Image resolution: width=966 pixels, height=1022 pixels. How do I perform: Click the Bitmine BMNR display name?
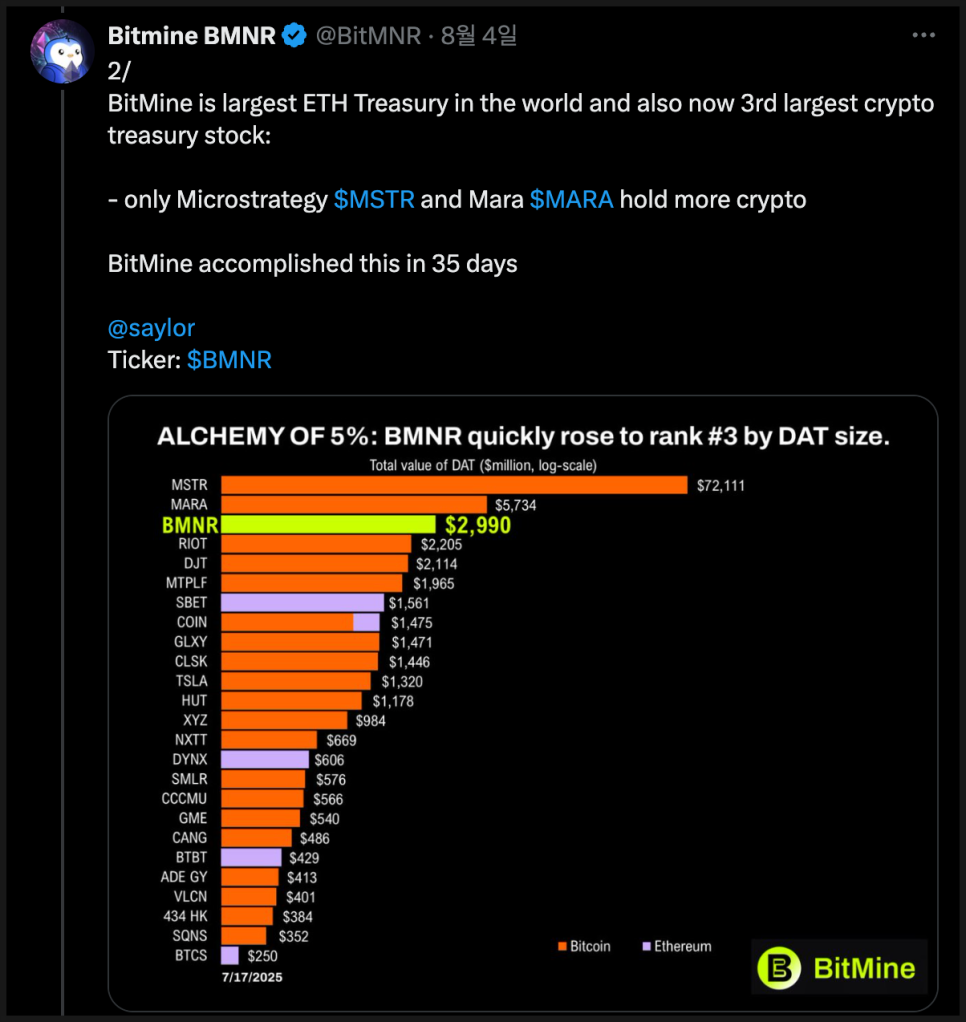tap(192, 36)
